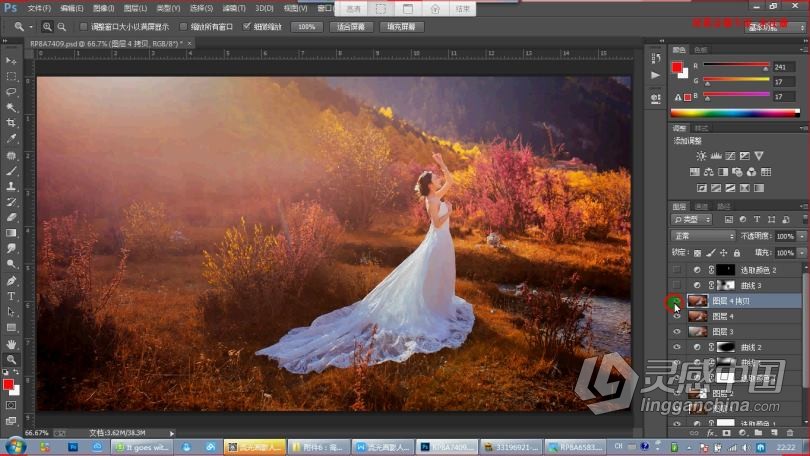The height and width of the screenshot is (456, 810).
Task: Open the fill slider arrow in Layers panel
Action: coord(802,253)
